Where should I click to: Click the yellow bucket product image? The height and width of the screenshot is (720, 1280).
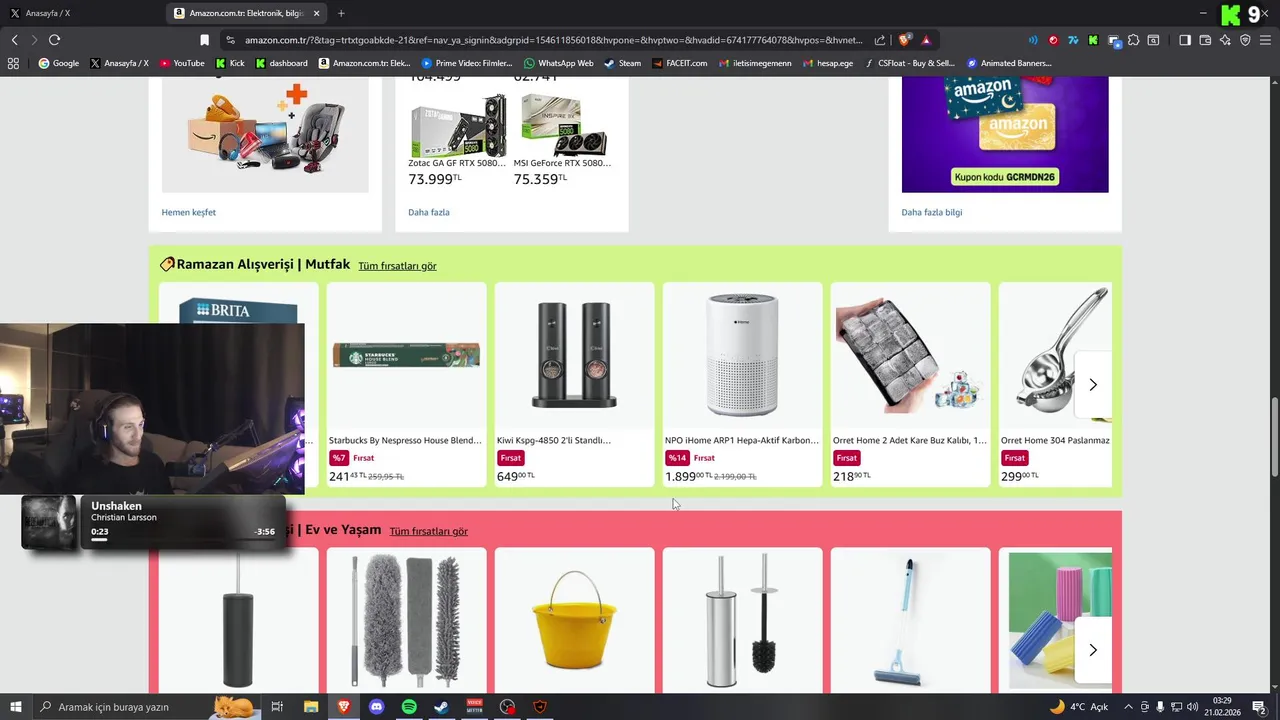pos(574,620)
